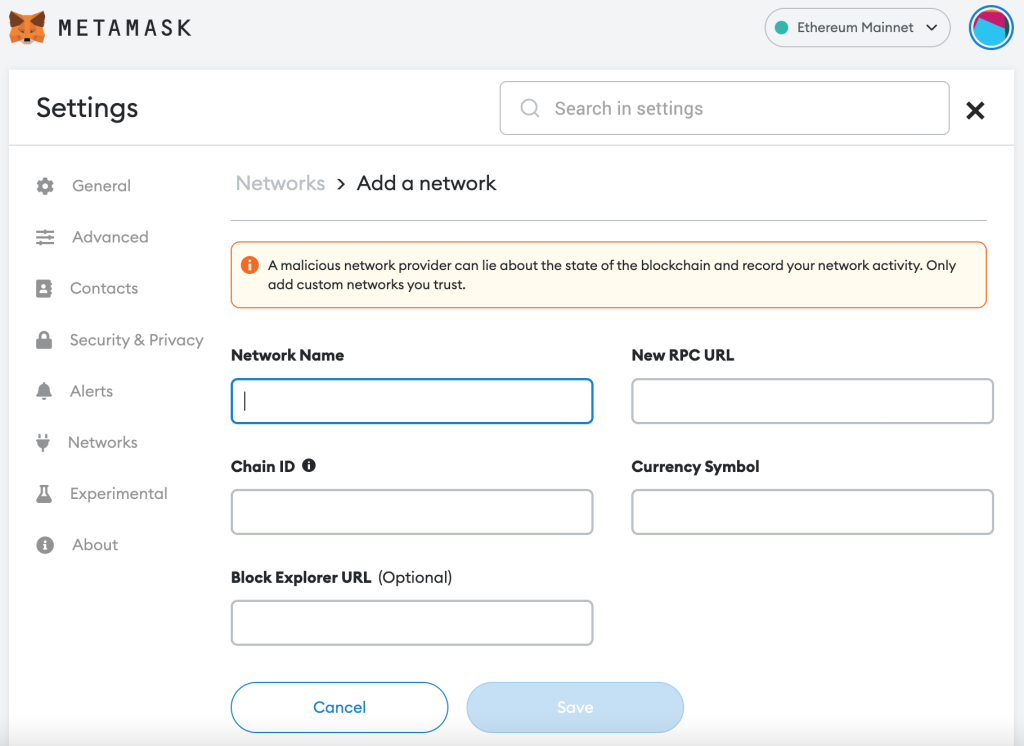The width and height of the screenshot is (1024, 746).
Task: Click the General gear icon
Action: point(45,186)
